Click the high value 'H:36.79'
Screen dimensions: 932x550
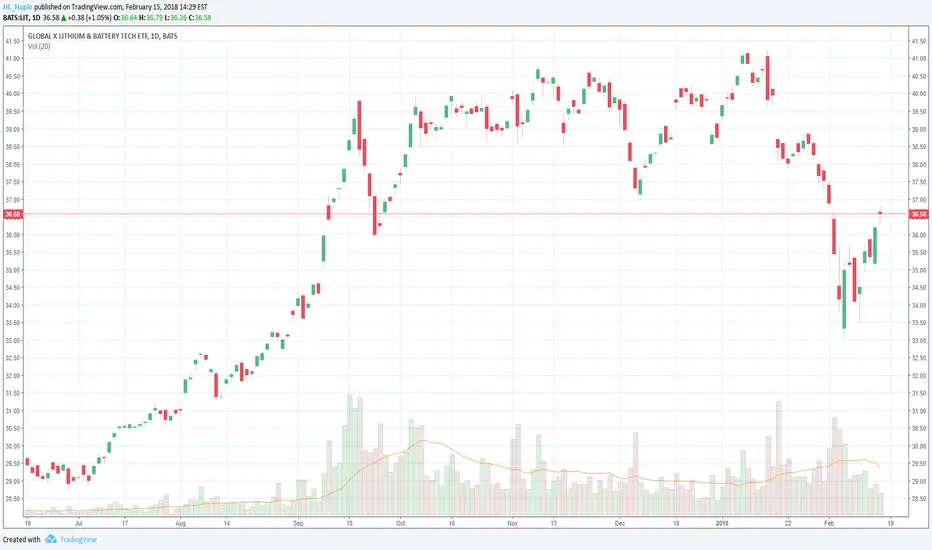click(x=151, y=18)
